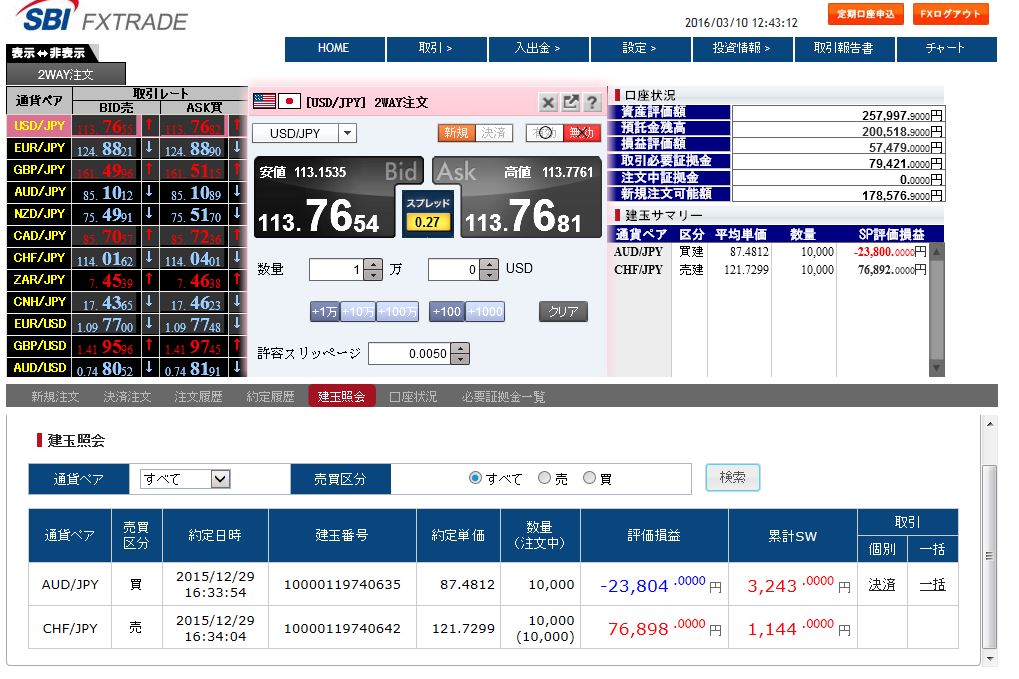This screenshot has height=679, width=1019.
Task: Go to HOME in navigation bar
Action: click(334, 49)
